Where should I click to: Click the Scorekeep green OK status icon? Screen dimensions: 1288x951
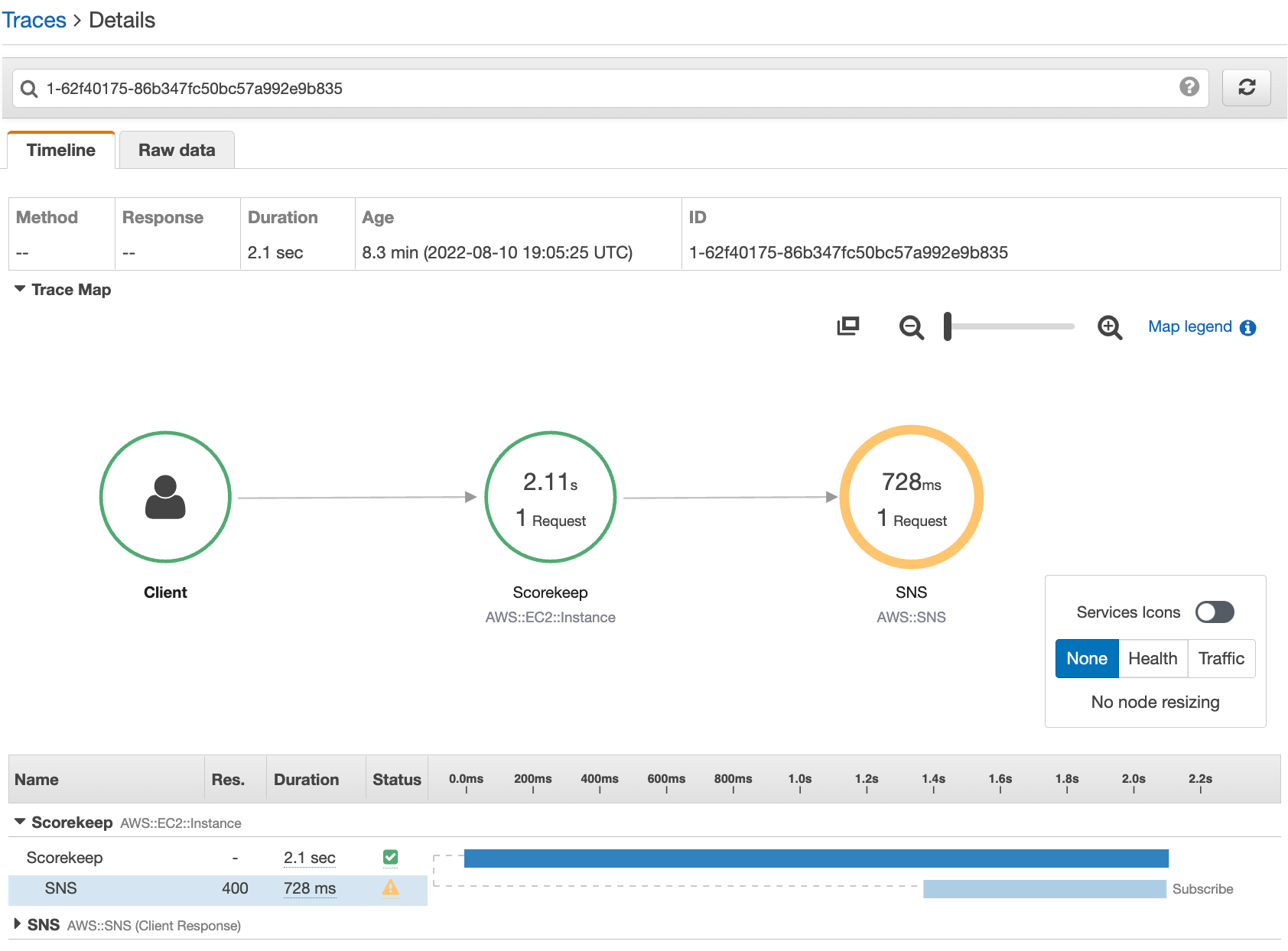click(x=390, y=857)
